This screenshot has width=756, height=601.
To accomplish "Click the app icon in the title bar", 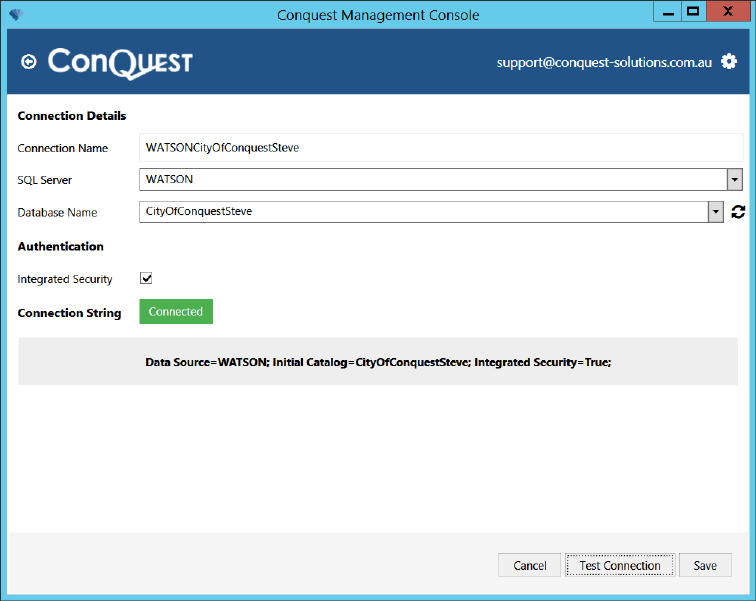I will [16, 14].
